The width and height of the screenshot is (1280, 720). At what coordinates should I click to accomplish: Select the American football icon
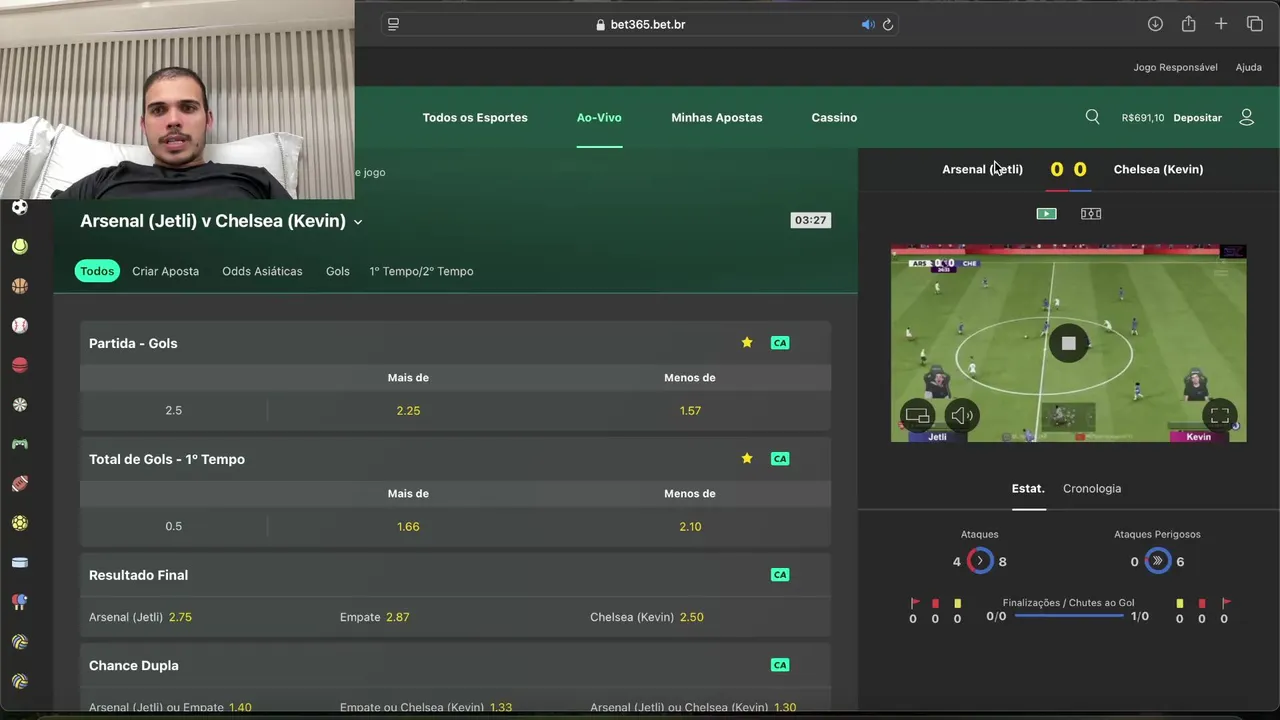tap(19, 484)
